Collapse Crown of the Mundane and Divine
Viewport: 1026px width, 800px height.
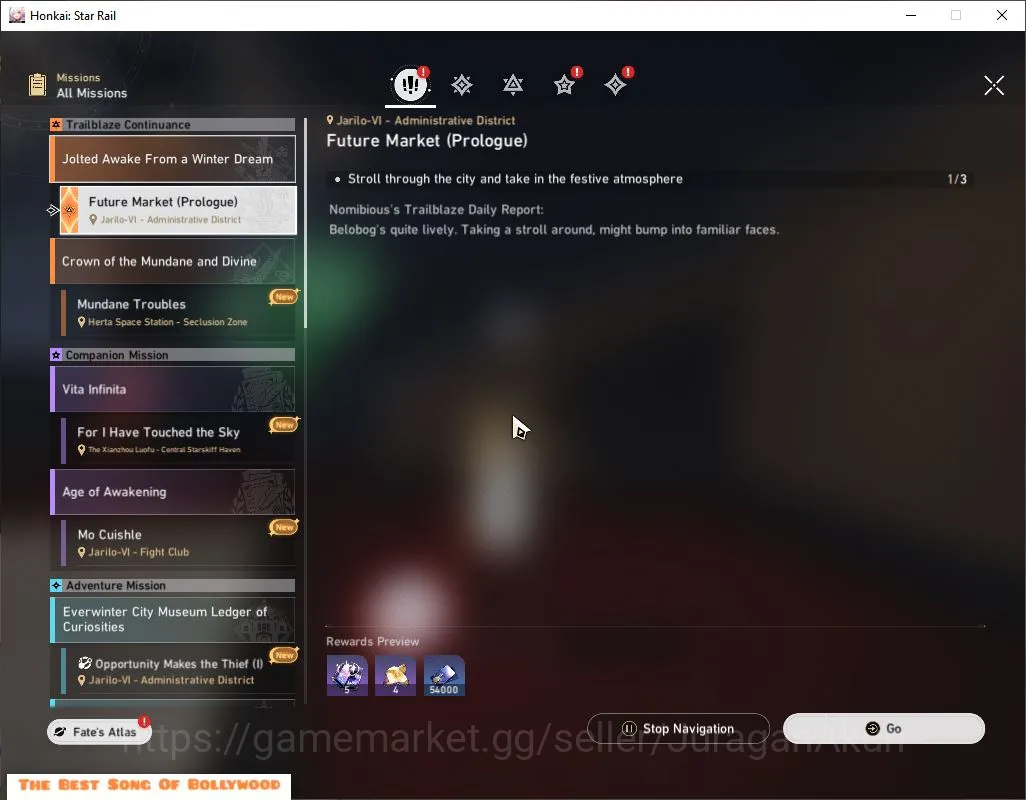click(x=173, y=261)
